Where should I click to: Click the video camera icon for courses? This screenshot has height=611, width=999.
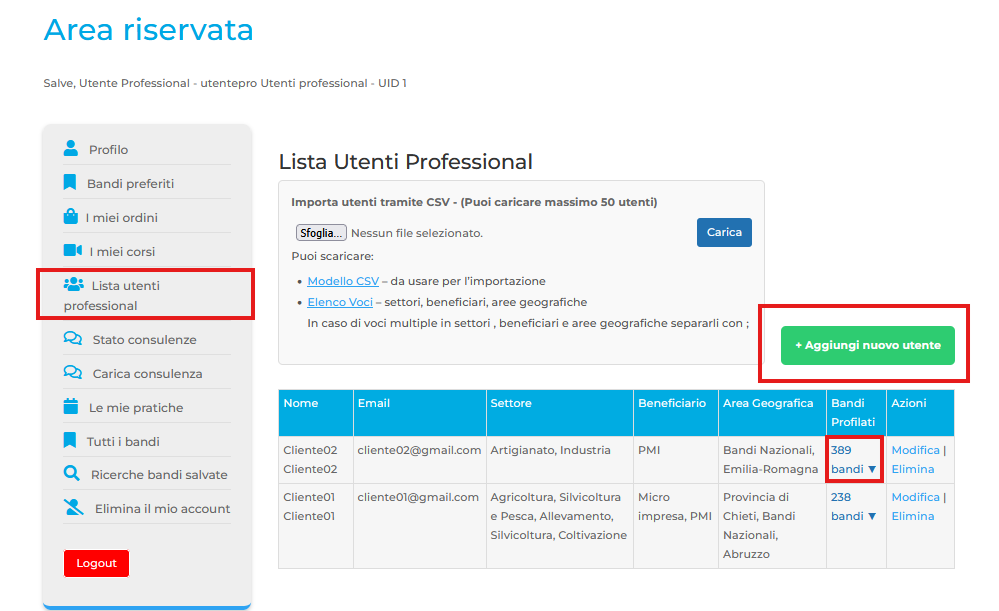click(72, 251)
